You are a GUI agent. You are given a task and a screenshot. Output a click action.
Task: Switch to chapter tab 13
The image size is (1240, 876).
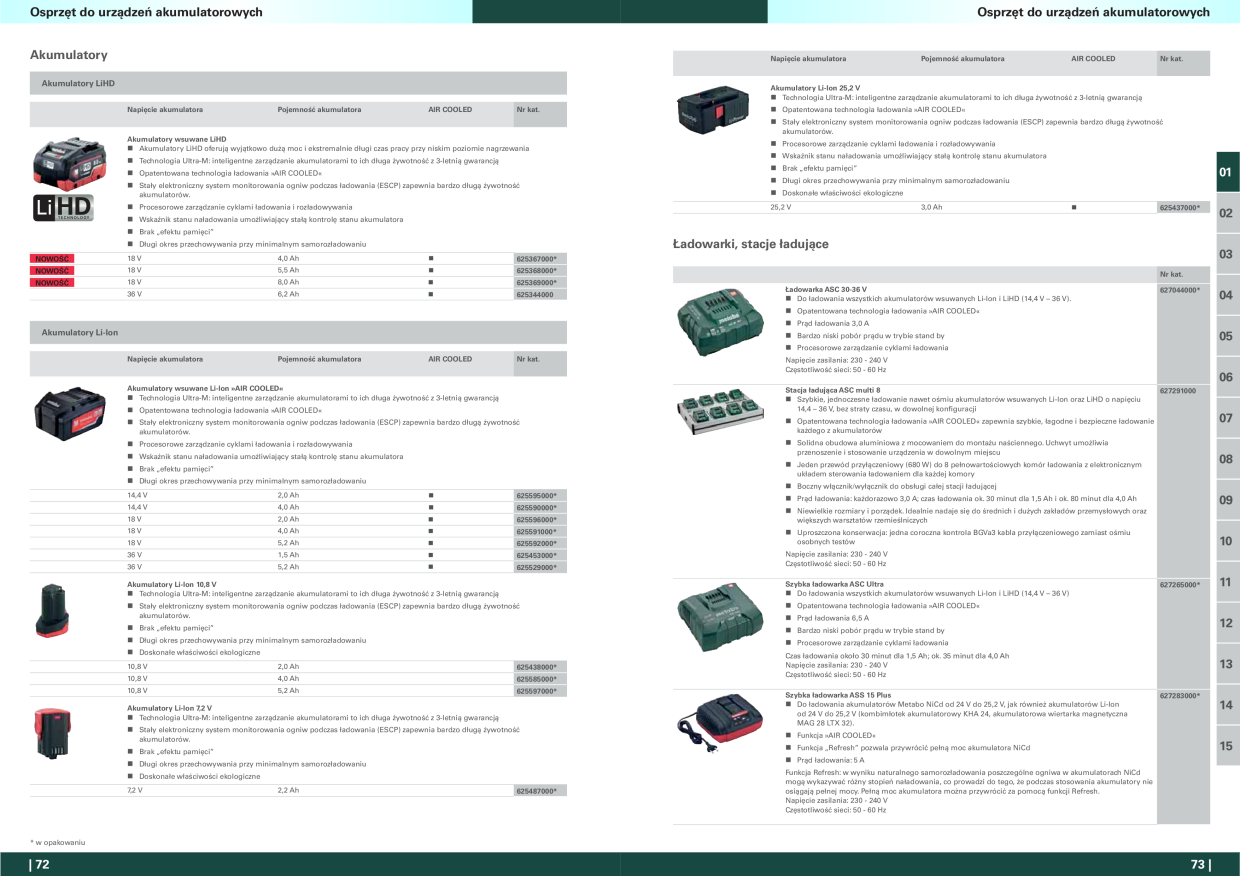click(1227, 664)
